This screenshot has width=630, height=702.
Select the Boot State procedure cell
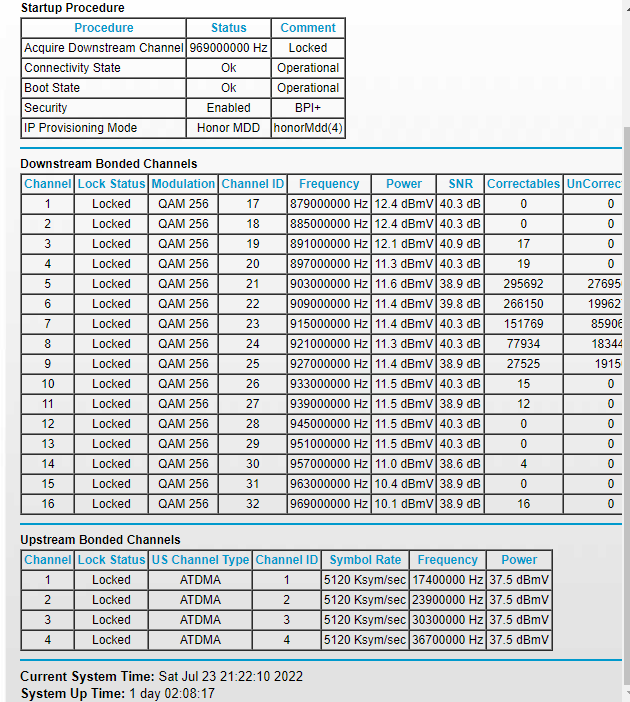click(x=103, y=88)
